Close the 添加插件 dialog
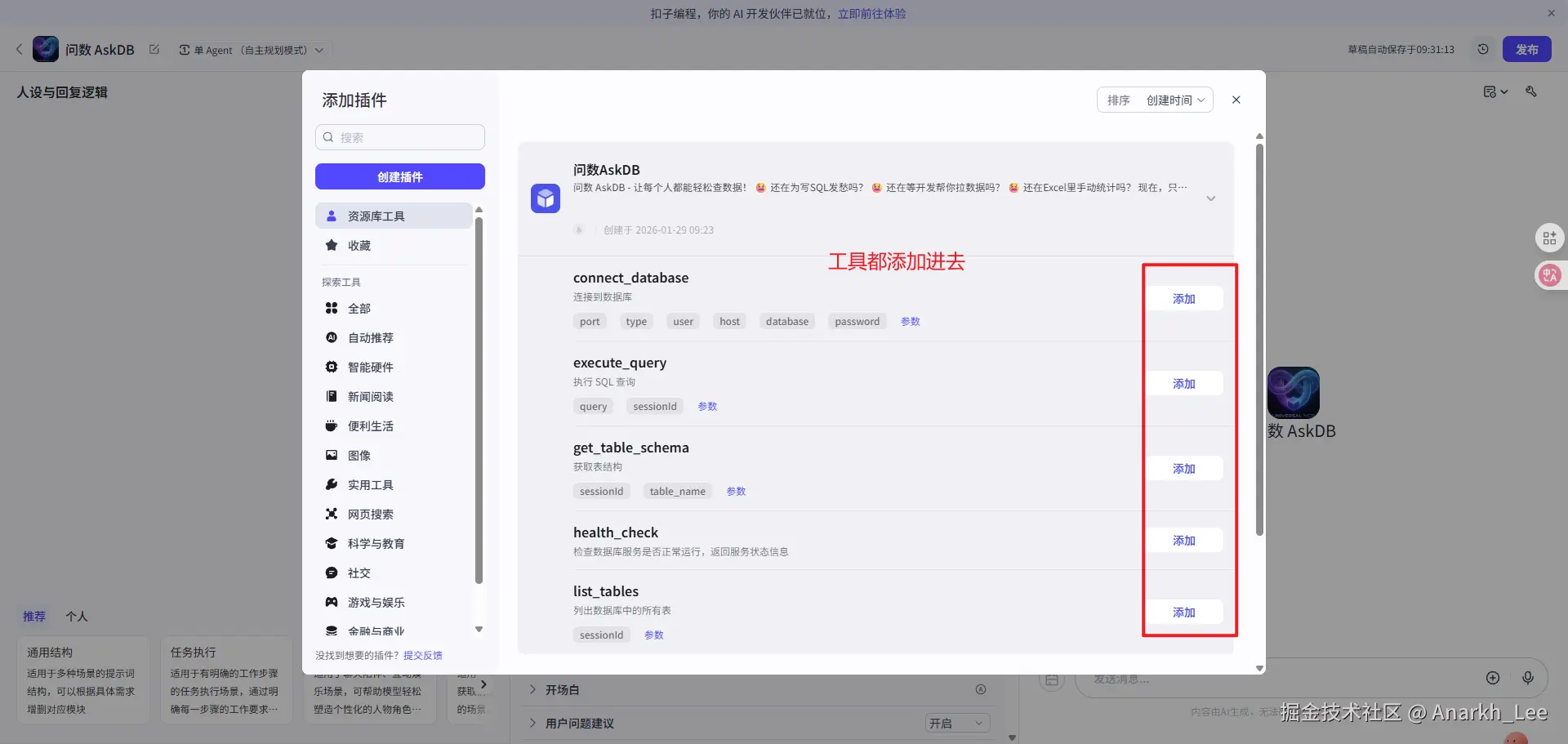 (1236, 100)
